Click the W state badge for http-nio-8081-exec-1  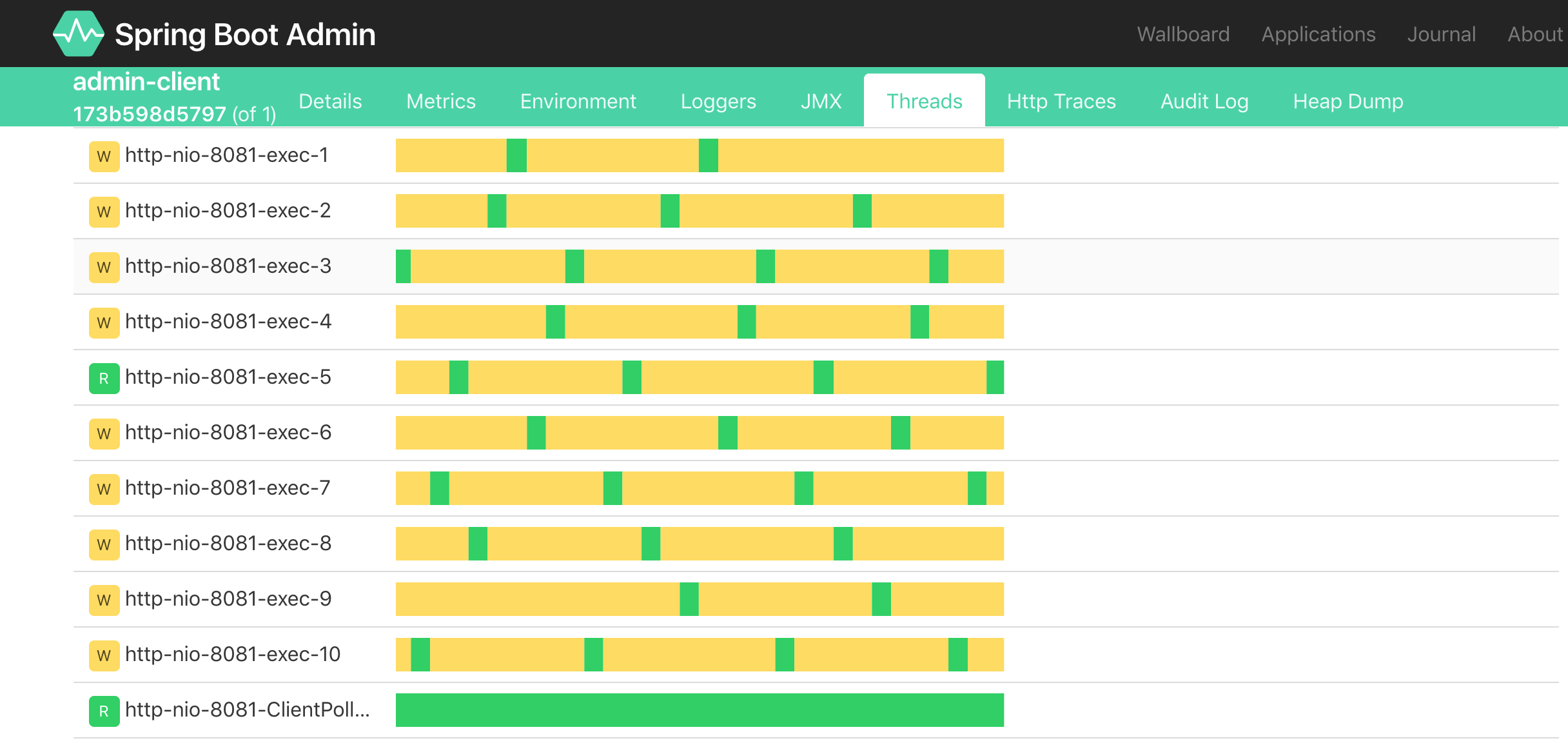pyautogui.click(x=104, y=156)
